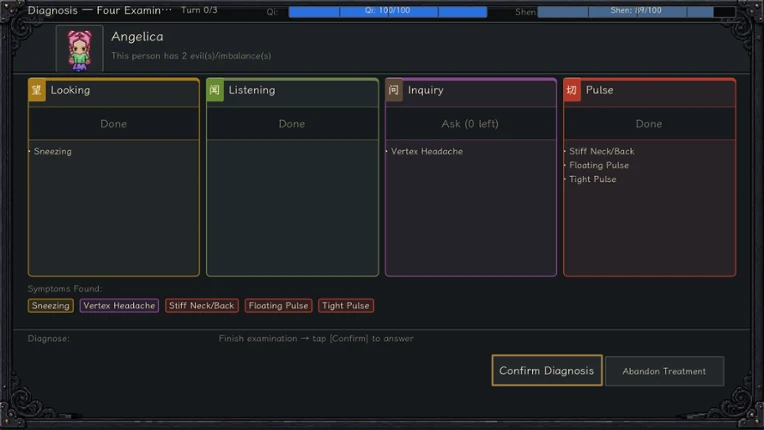
Task: Click the Looking panel 望 icon
Action: pyautogui.click(x=37, y=90)
